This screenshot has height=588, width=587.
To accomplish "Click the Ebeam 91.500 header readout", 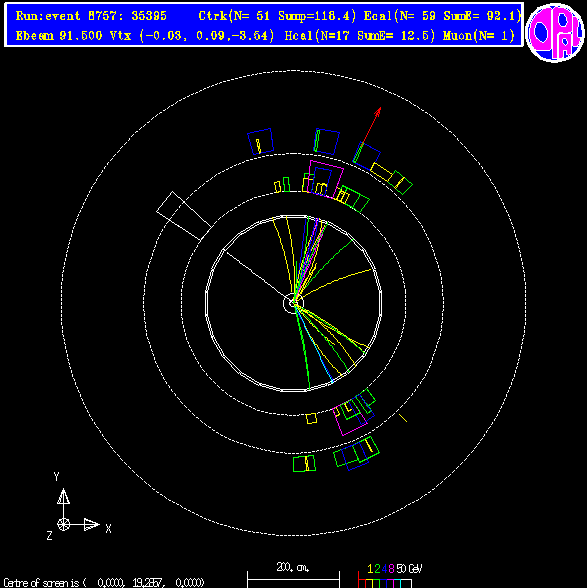I will [59, 36].
